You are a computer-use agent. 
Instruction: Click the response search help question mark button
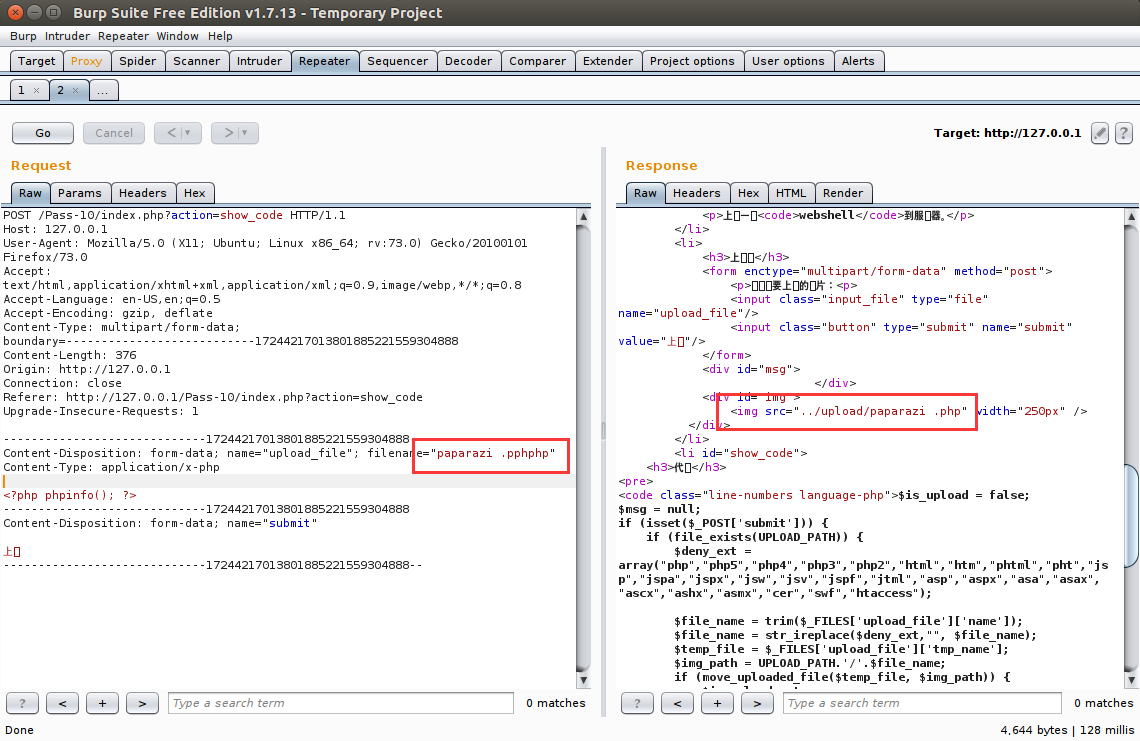pos(638,703)
